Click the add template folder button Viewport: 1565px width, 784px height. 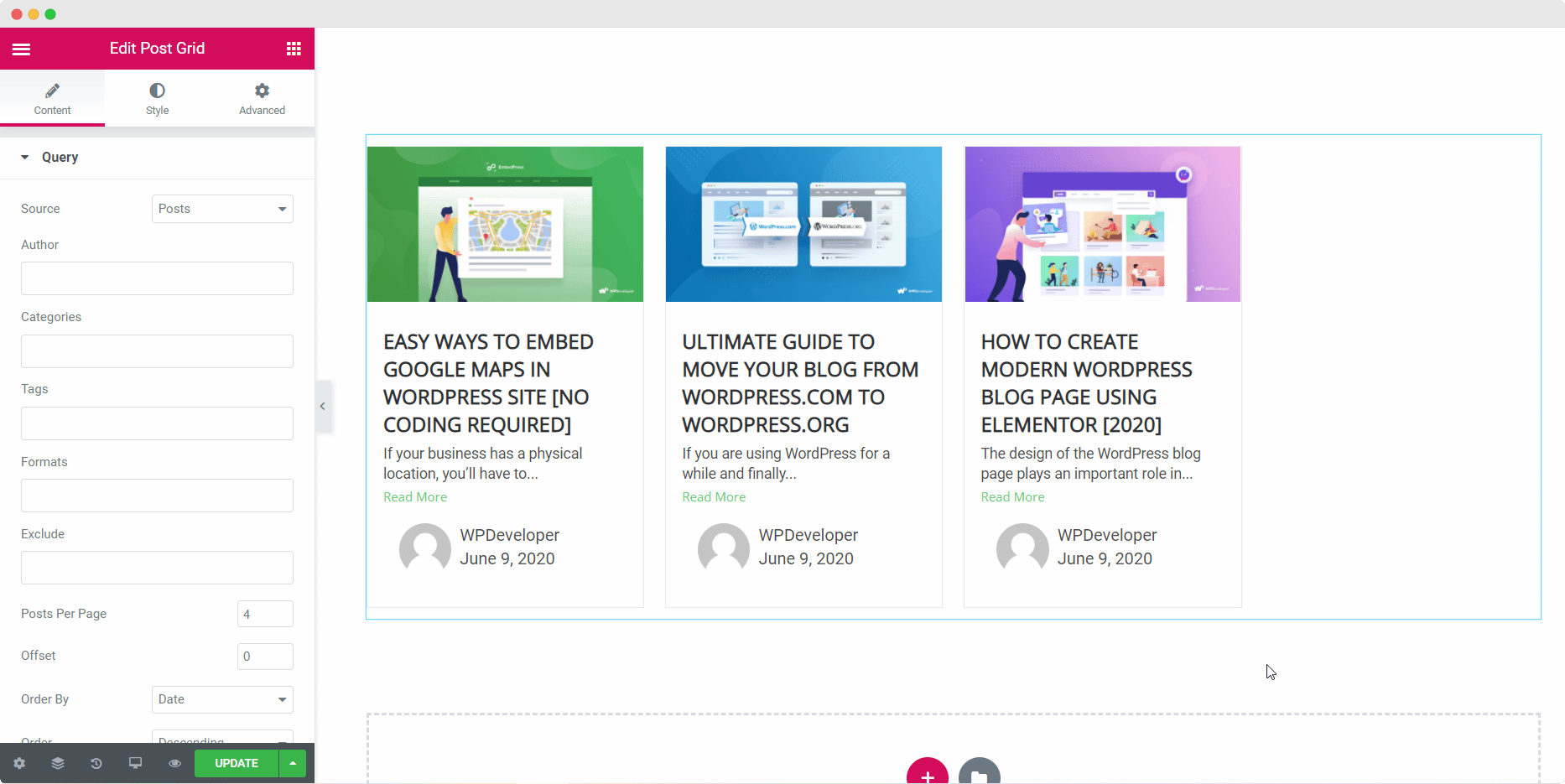979,775
